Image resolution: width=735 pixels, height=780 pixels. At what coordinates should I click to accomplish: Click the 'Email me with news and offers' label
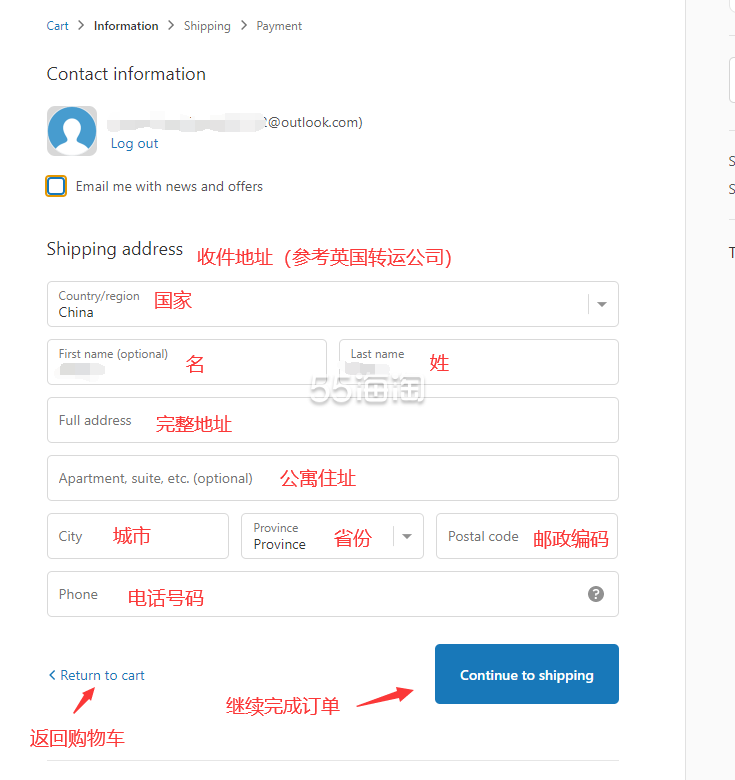pyautogui.click(x=169, y=186)
